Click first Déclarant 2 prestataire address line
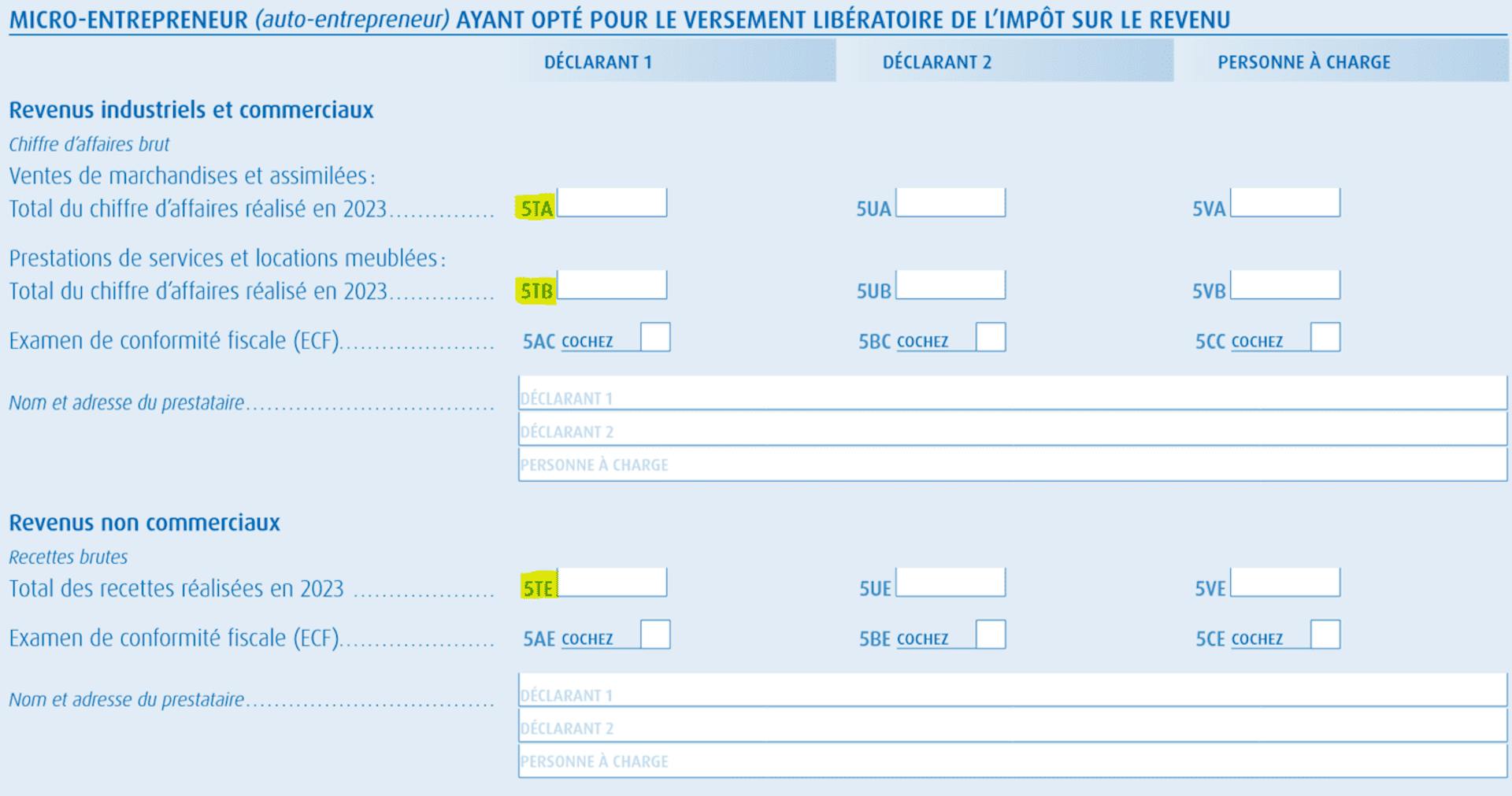This screenshot has width=1512, height=796. 1013,428
